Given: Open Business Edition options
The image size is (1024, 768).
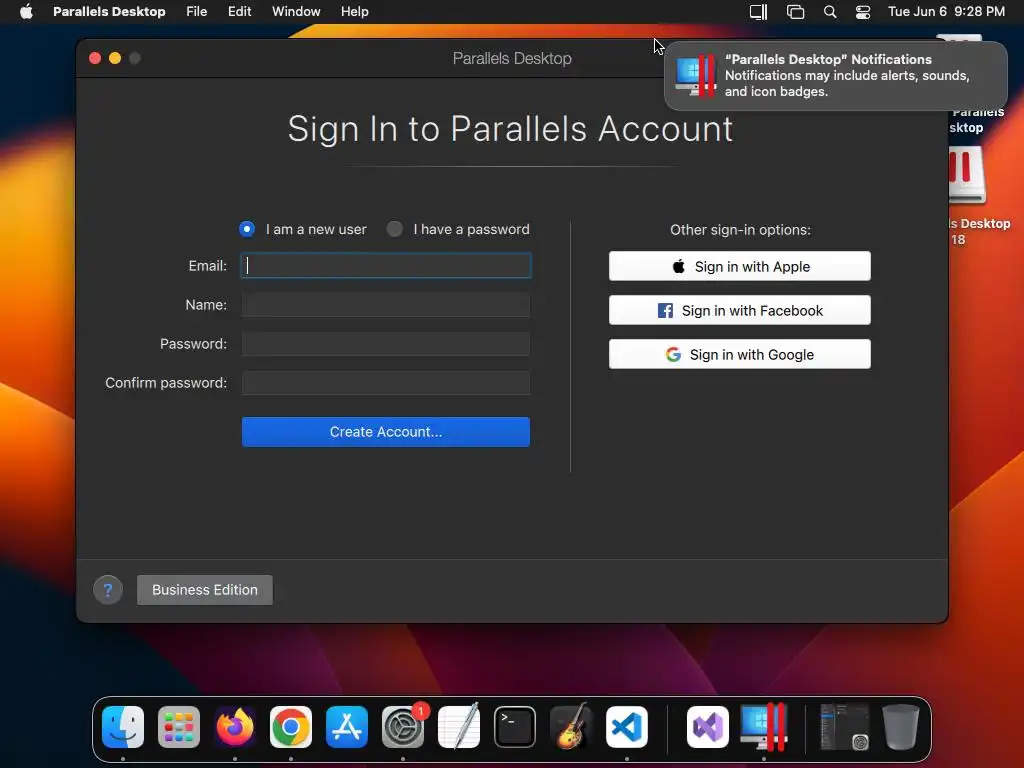Looking at the screenshot, I should tap(205, 590).
